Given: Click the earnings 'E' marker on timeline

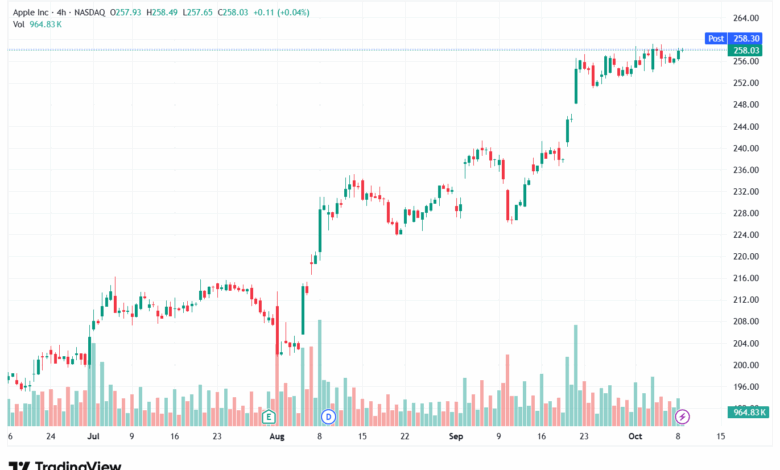Looking at the screenshot, I should tap(269, 415).
